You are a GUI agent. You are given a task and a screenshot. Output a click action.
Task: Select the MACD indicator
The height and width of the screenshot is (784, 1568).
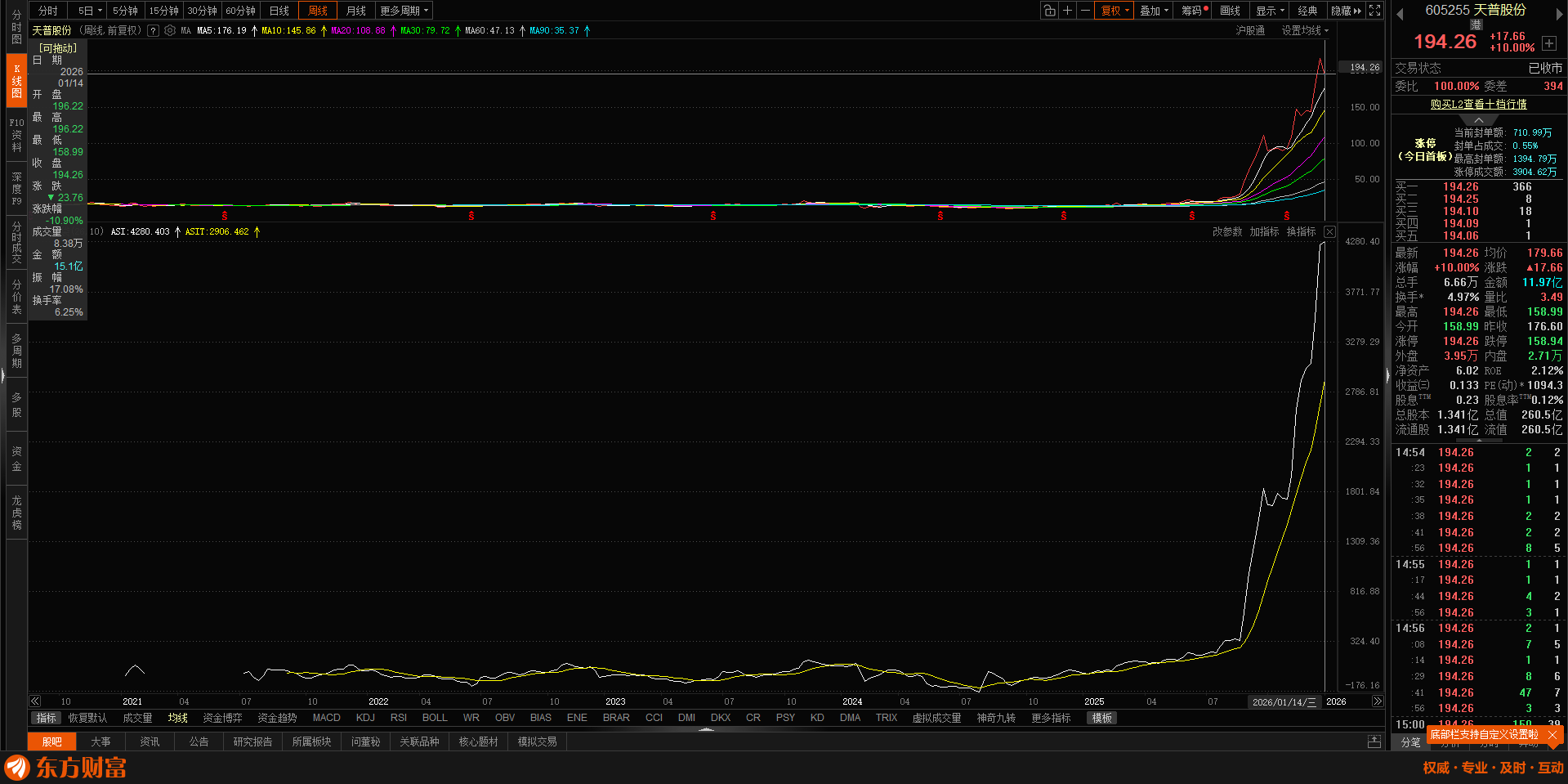[326, 718]
